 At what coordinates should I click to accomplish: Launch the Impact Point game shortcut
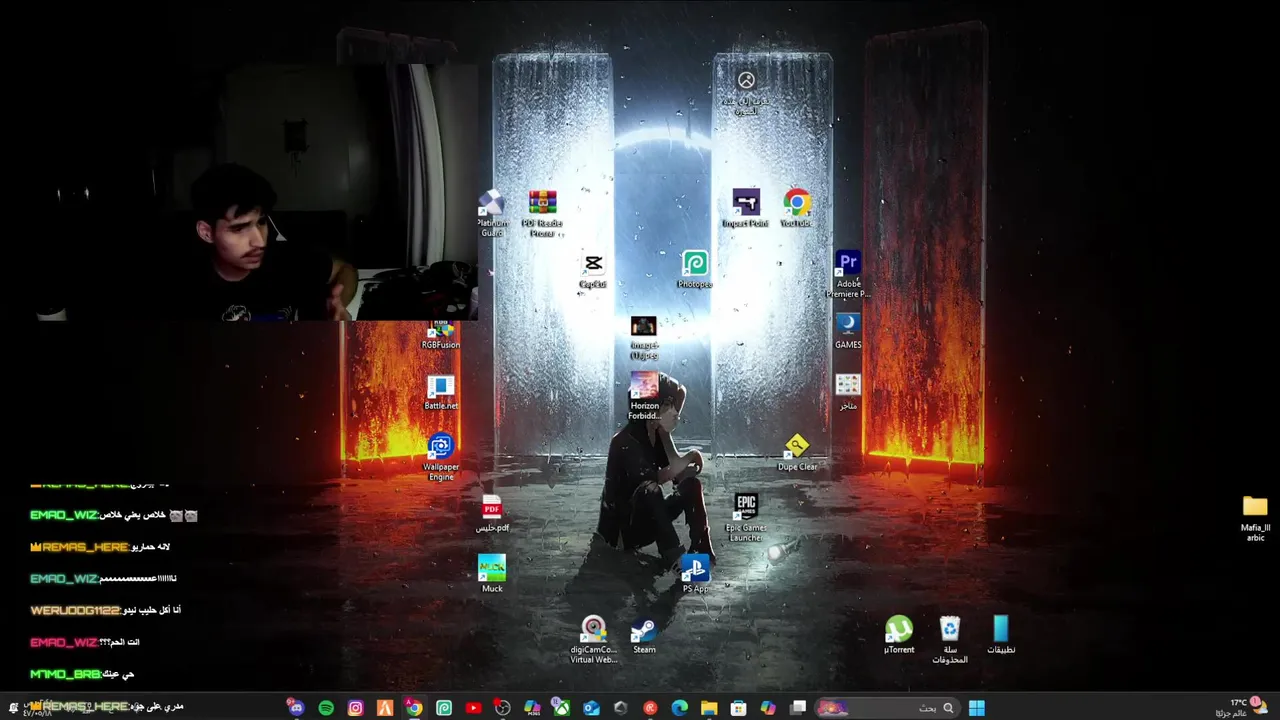(x=746, y=208)
